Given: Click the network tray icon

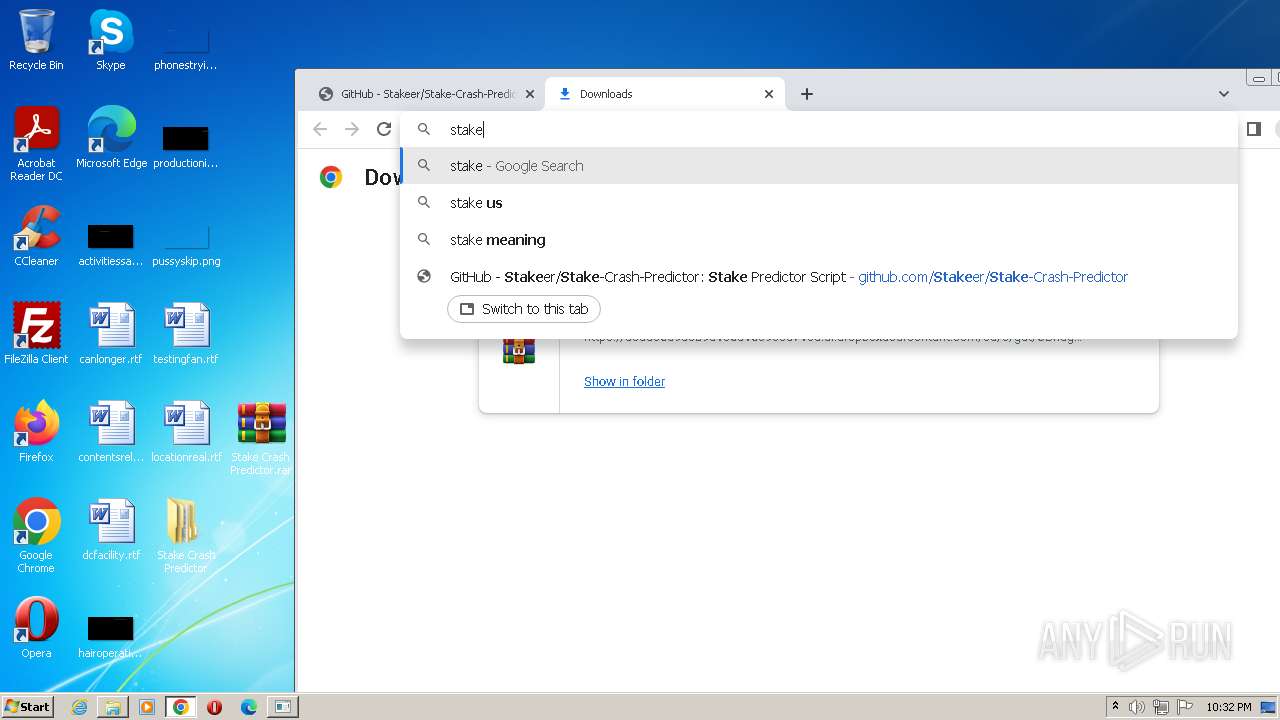Looking at the screenshot, I should click(1161, 707).
